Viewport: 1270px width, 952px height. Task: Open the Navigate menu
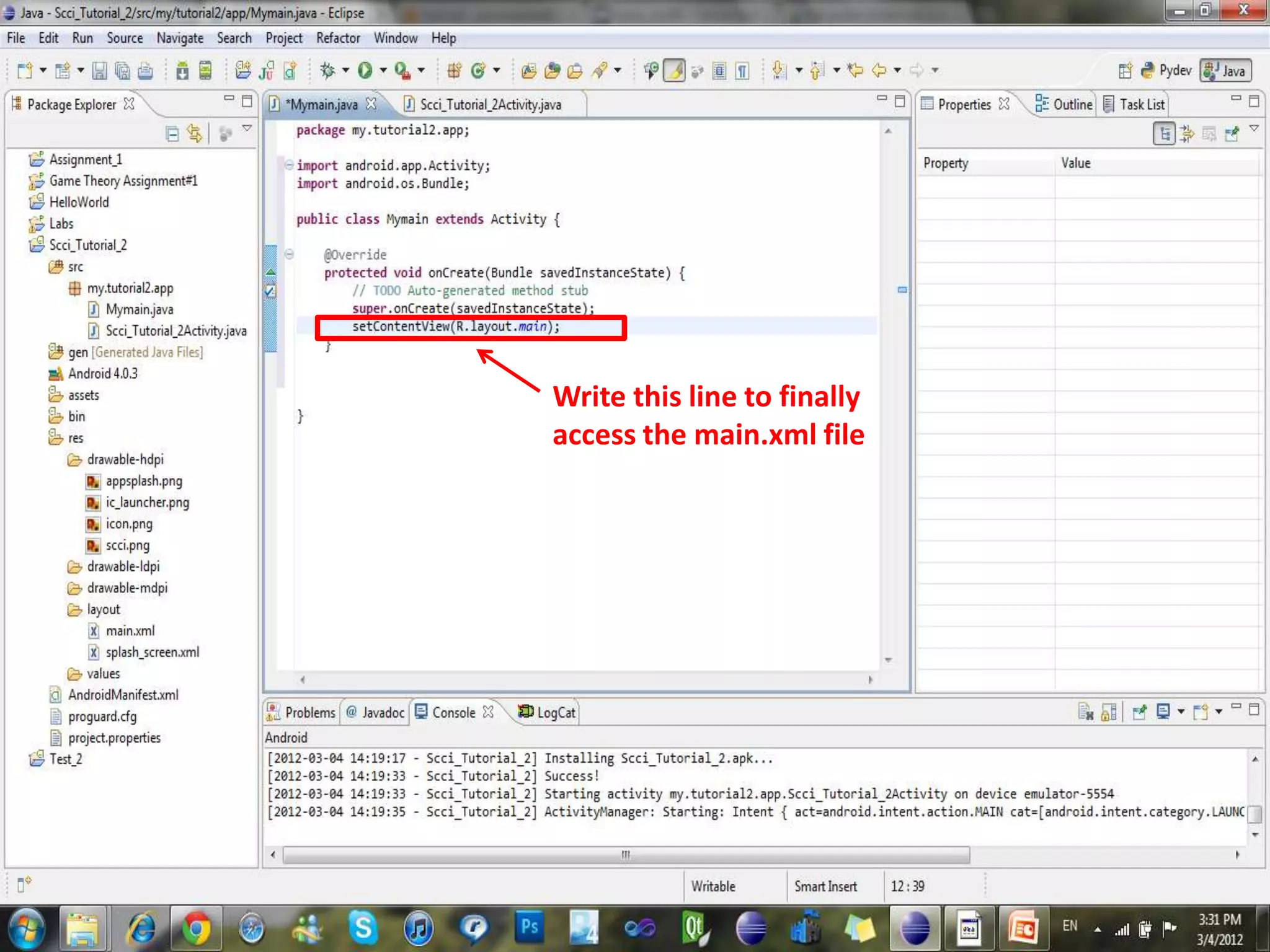[x=180, y=38]
